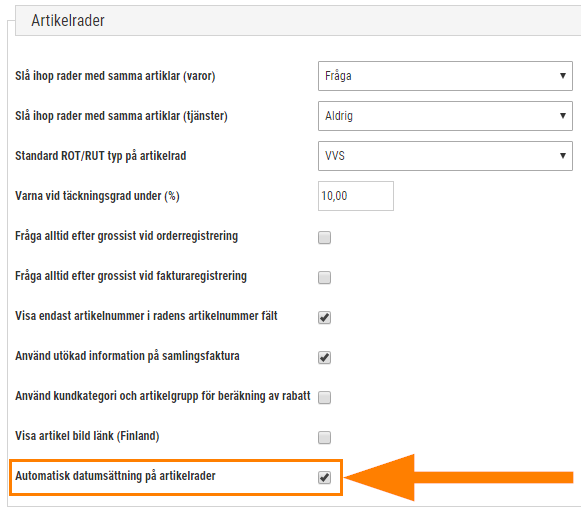Viewport: 581px width, 514px height.
Task: Click the 'Automatisk datumsättning på artikelrader' label
Action: pyautogui.click(x=115, y=476)
